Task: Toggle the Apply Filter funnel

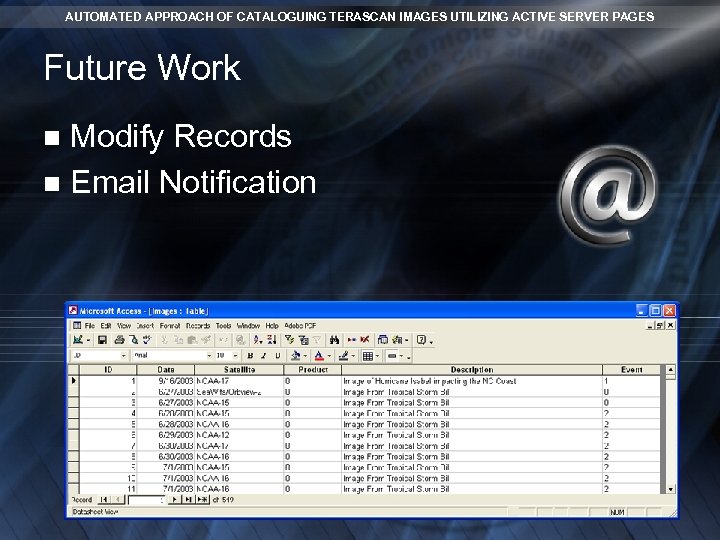Action: (x=317, y=340)
